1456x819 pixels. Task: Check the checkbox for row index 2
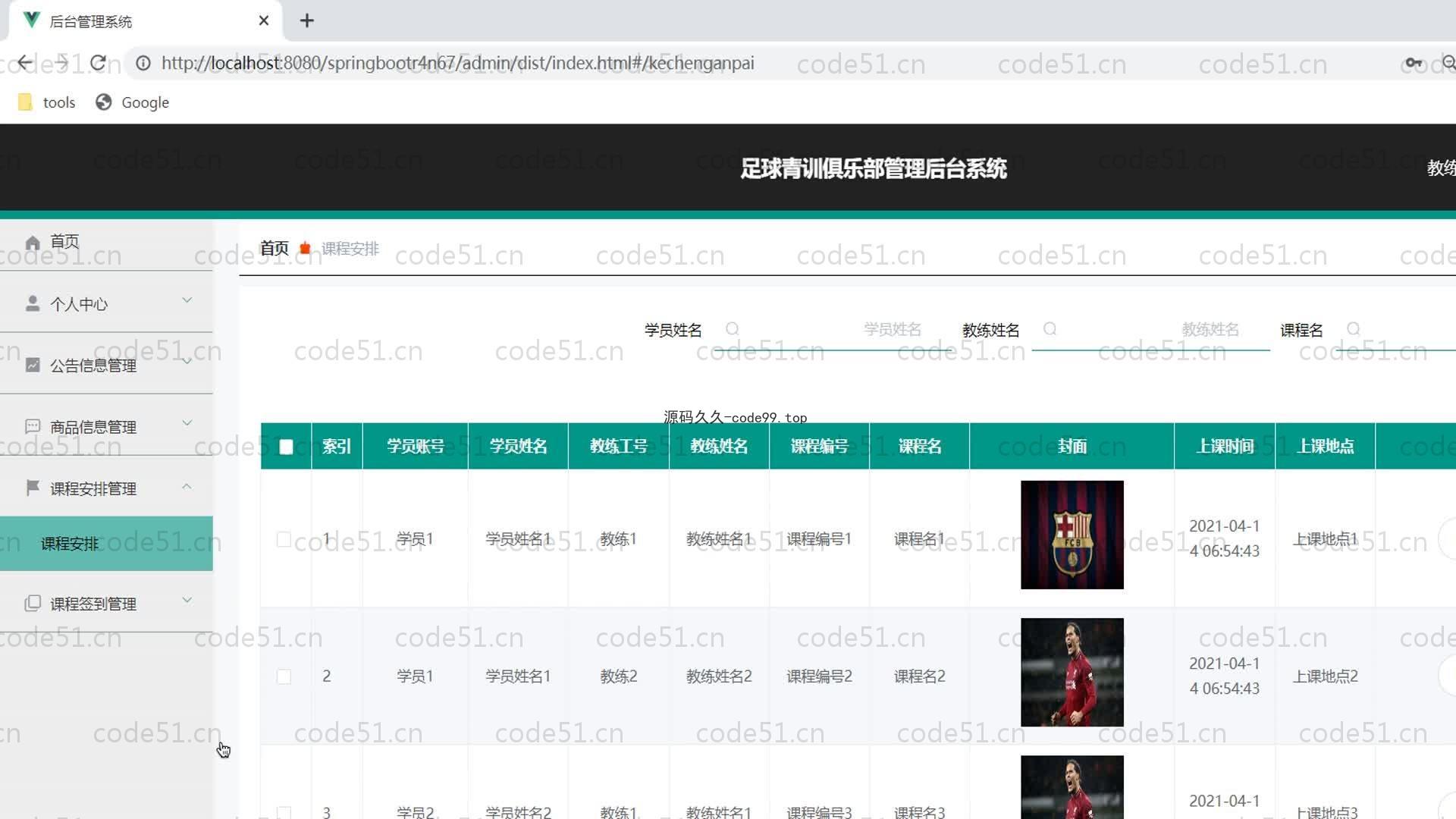click(x=284, y=676)
